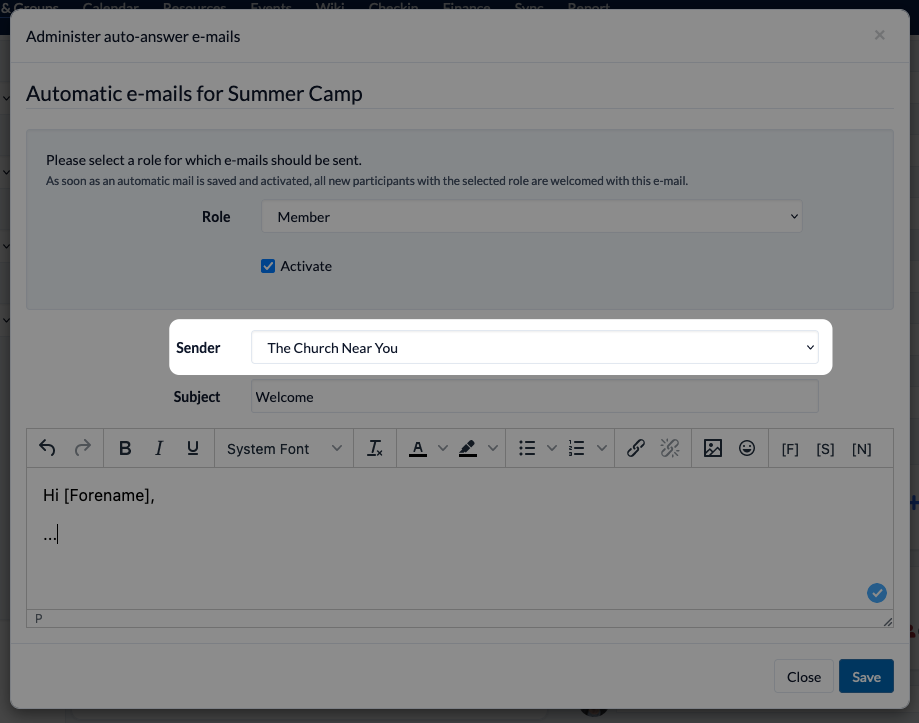This screenshot has height=723, width=919.
Task: Dismiss the dialog with the X icon
Action: pos(880,35)
